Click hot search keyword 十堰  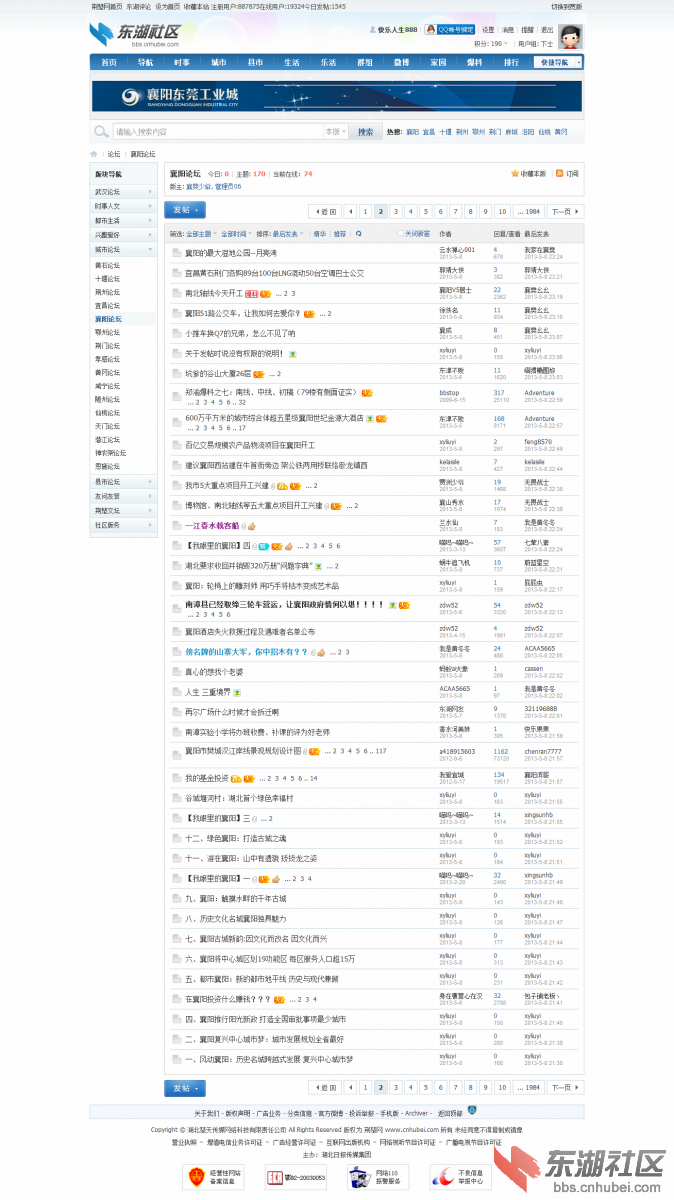pos(445,132)
